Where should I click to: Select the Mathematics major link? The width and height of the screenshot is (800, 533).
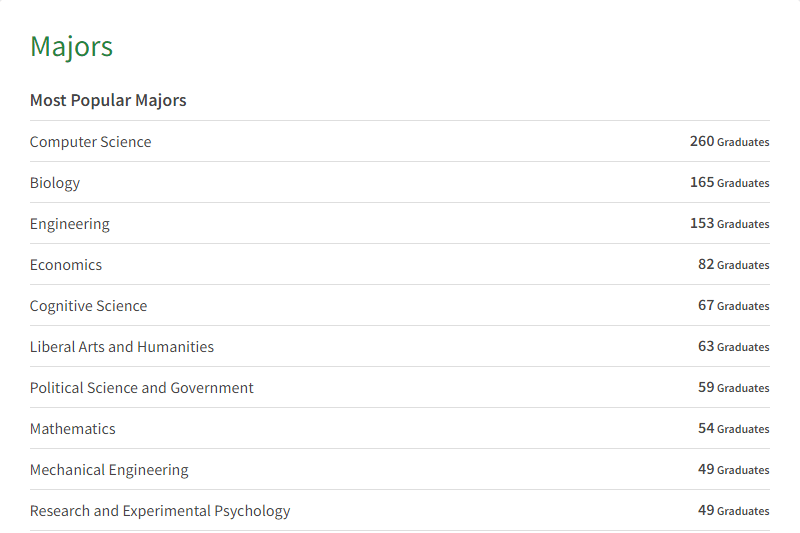(73, 429)
